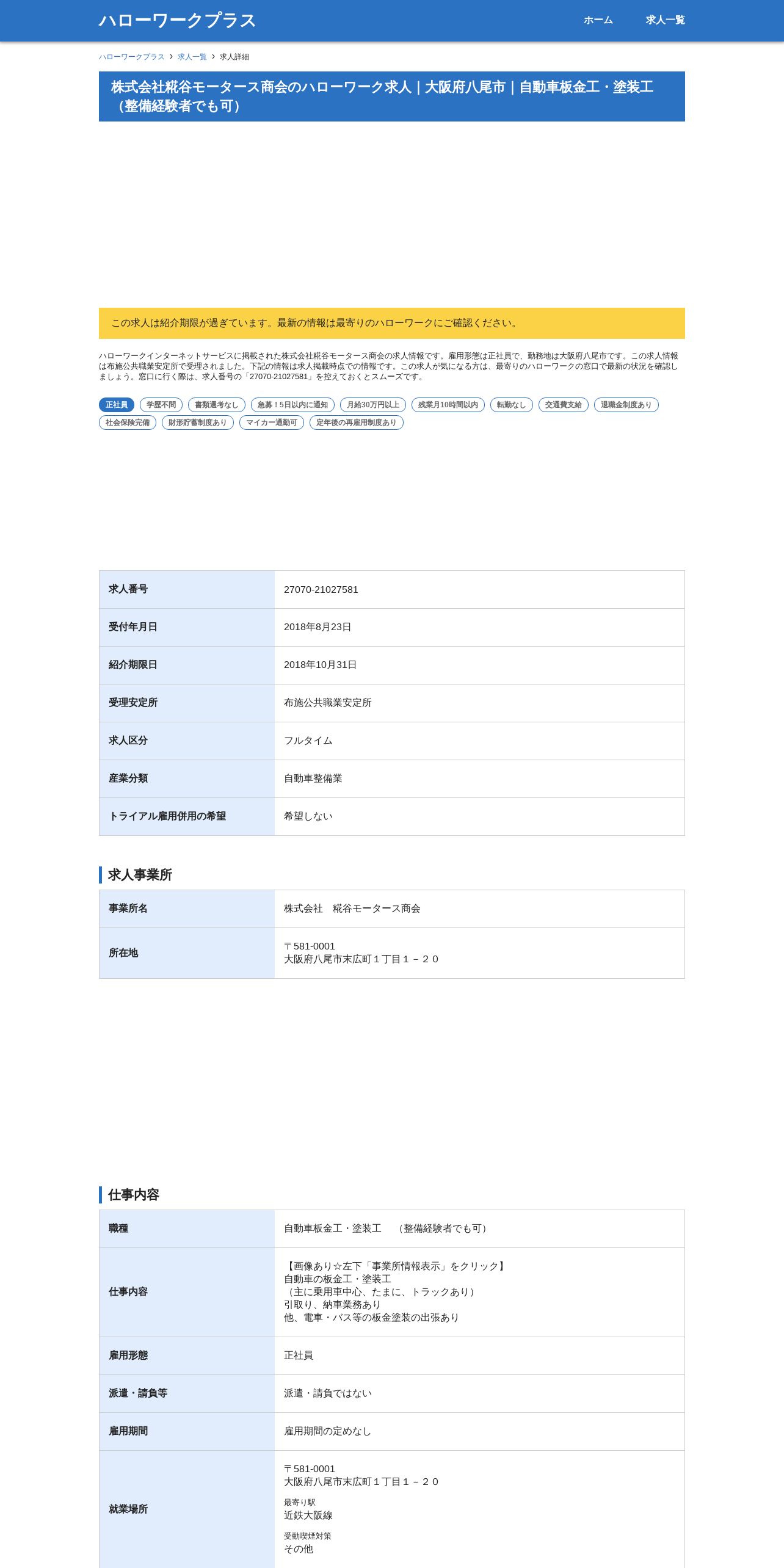Click the 求人事業所 section heading

[140, 875]
